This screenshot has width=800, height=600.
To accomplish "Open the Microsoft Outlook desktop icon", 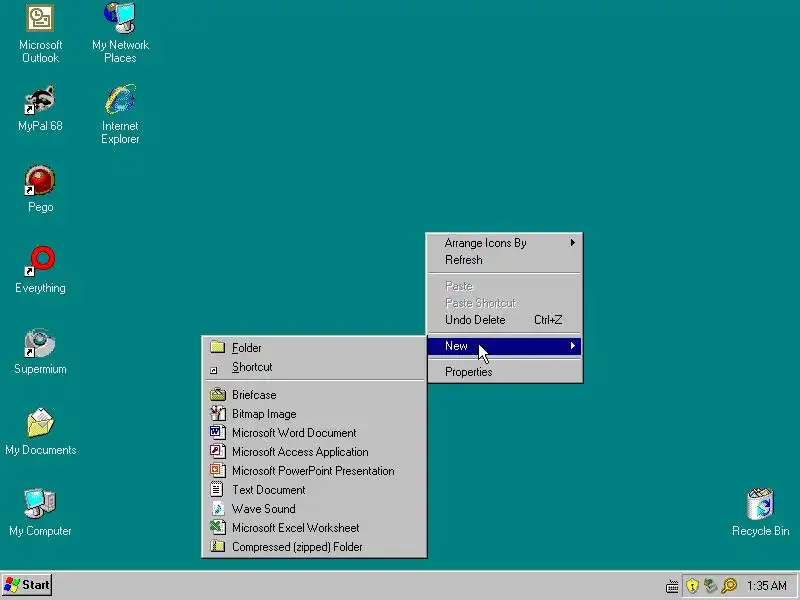I will click(x=40, y=19).
